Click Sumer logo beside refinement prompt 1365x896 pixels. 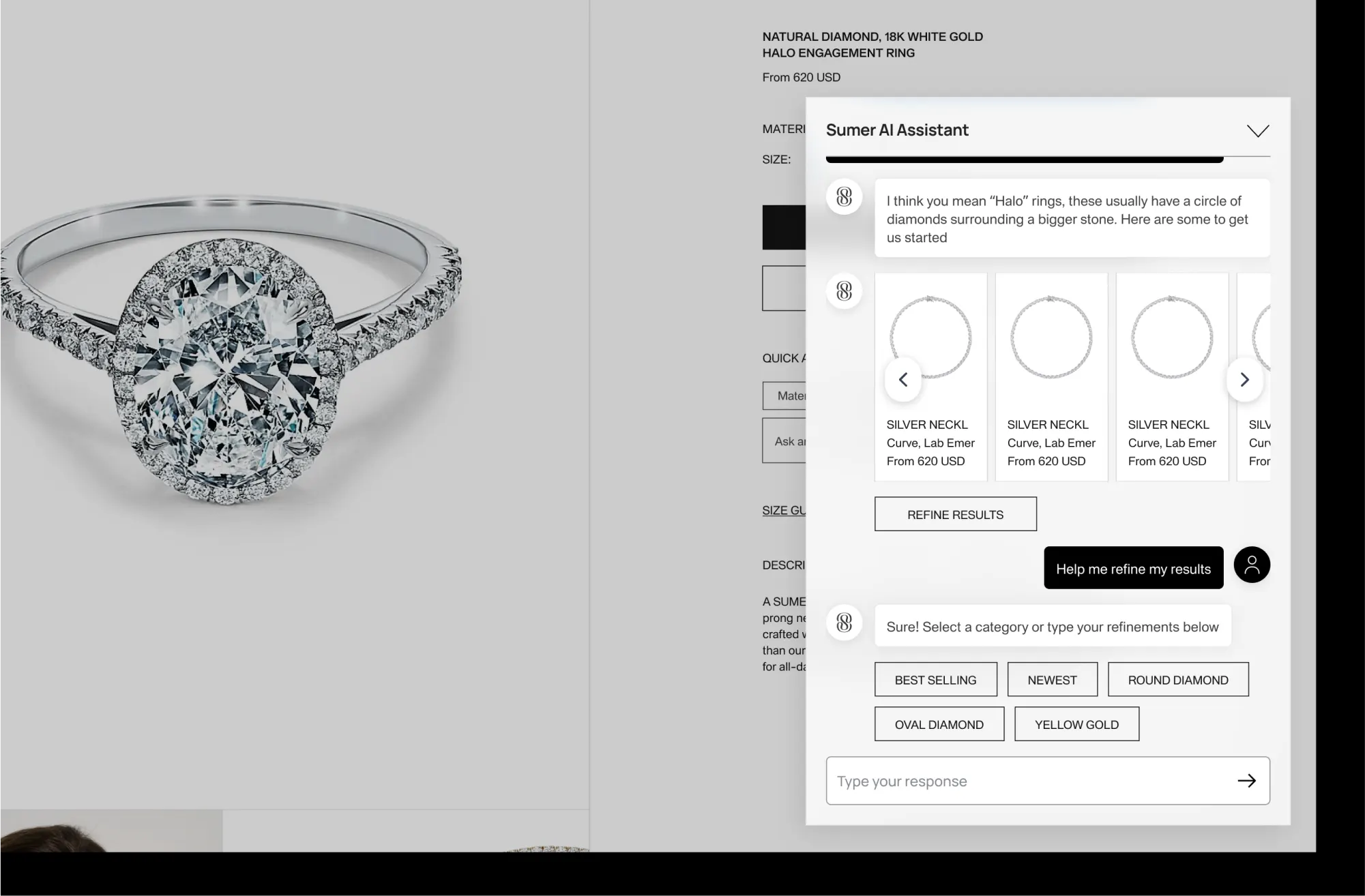tap(845, 623)
